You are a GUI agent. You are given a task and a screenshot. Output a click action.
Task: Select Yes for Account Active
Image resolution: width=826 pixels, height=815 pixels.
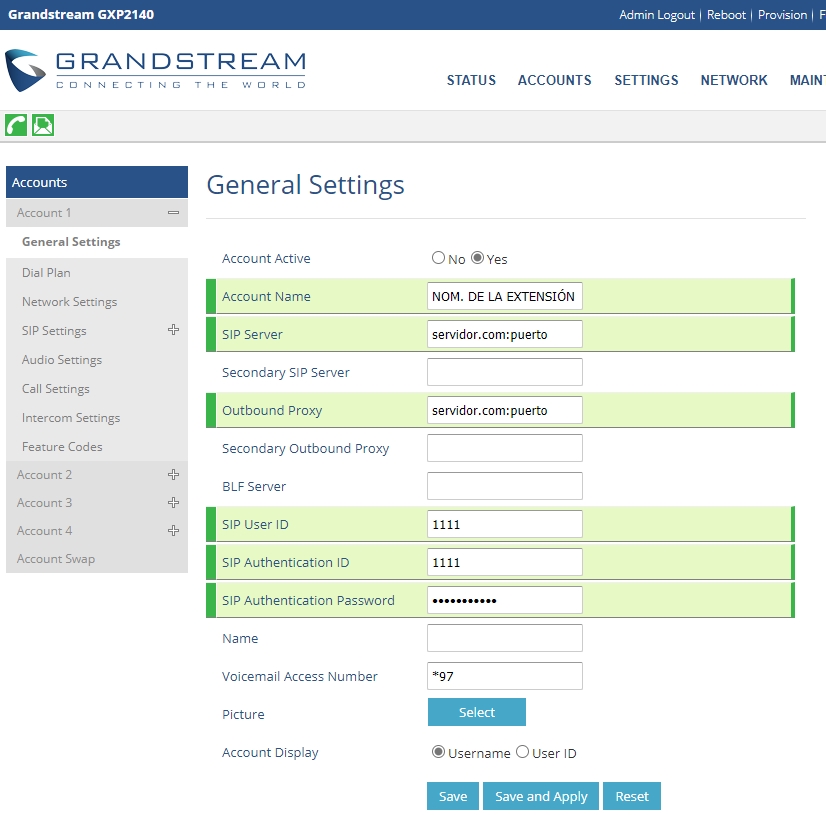477,257
